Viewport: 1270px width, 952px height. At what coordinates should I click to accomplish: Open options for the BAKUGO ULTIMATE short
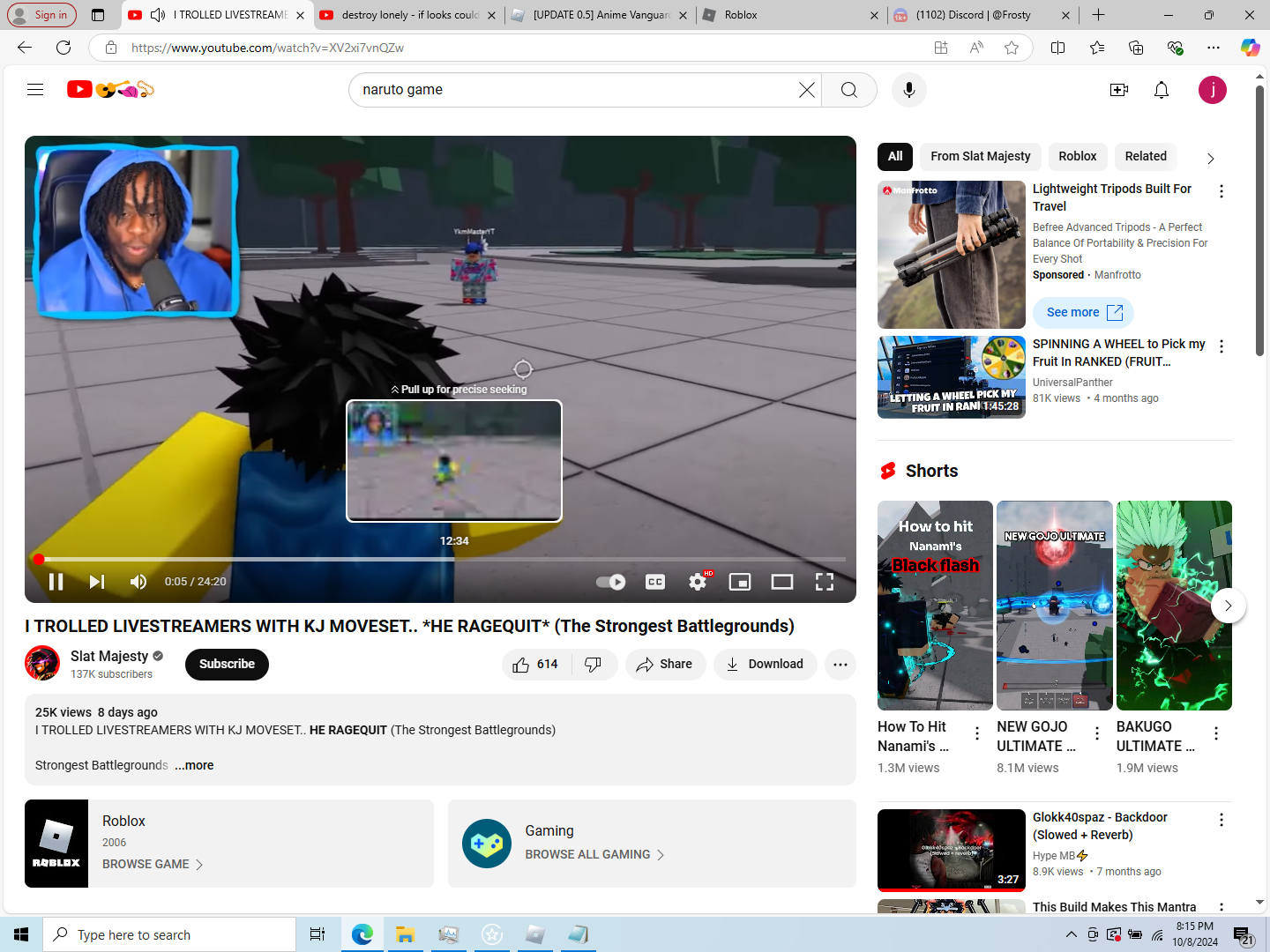pos(1216,733)
